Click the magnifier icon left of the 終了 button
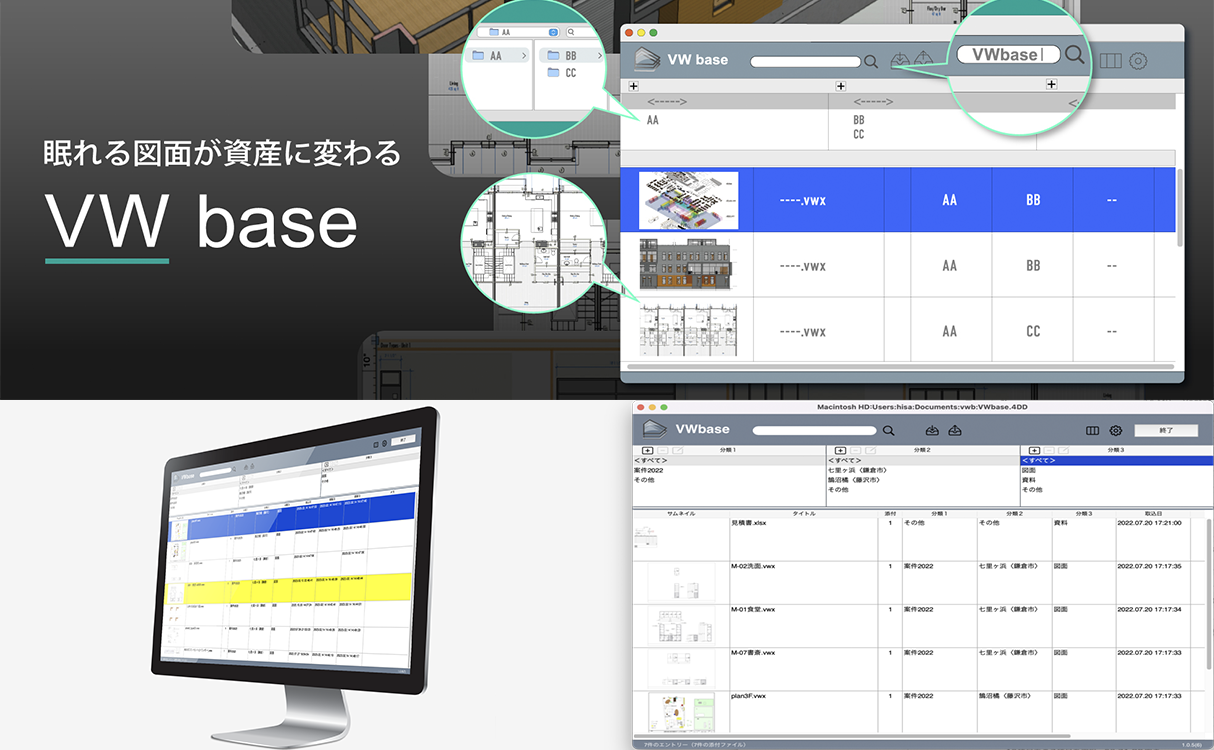 888,431
